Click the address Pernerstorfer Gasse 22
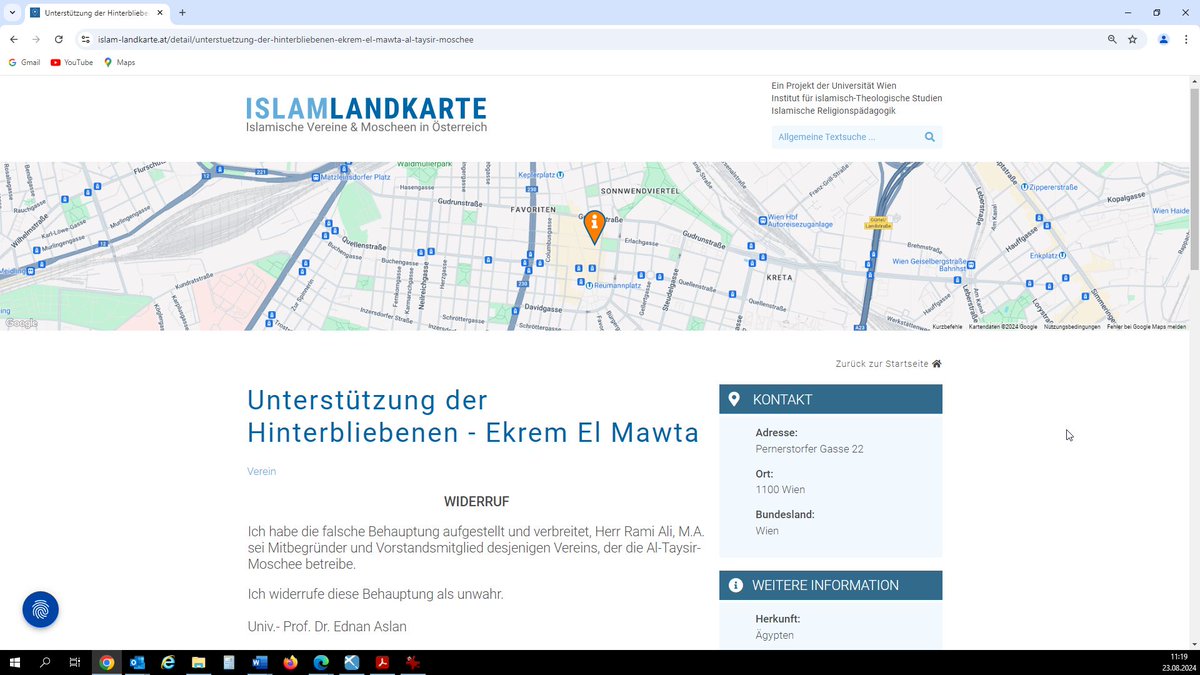 point(809,449)
